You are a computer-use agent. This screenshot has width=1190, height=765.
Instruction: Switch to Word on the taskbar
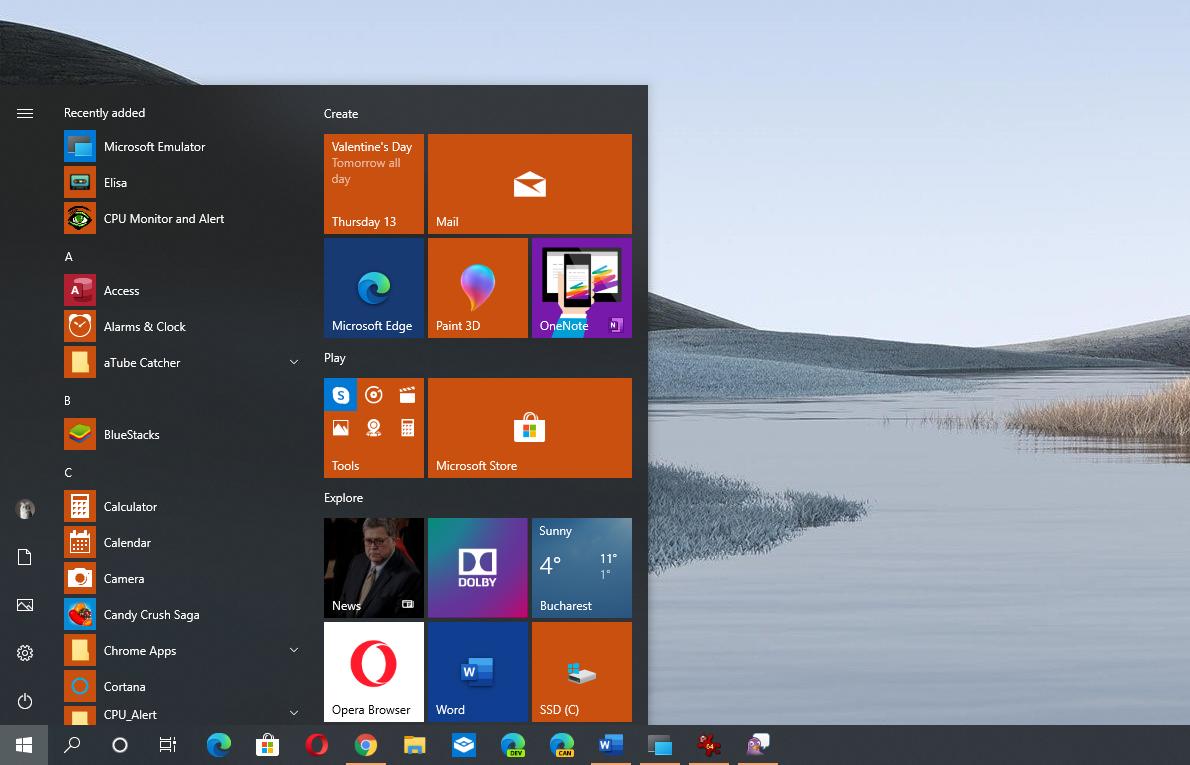tap(610, 745)
